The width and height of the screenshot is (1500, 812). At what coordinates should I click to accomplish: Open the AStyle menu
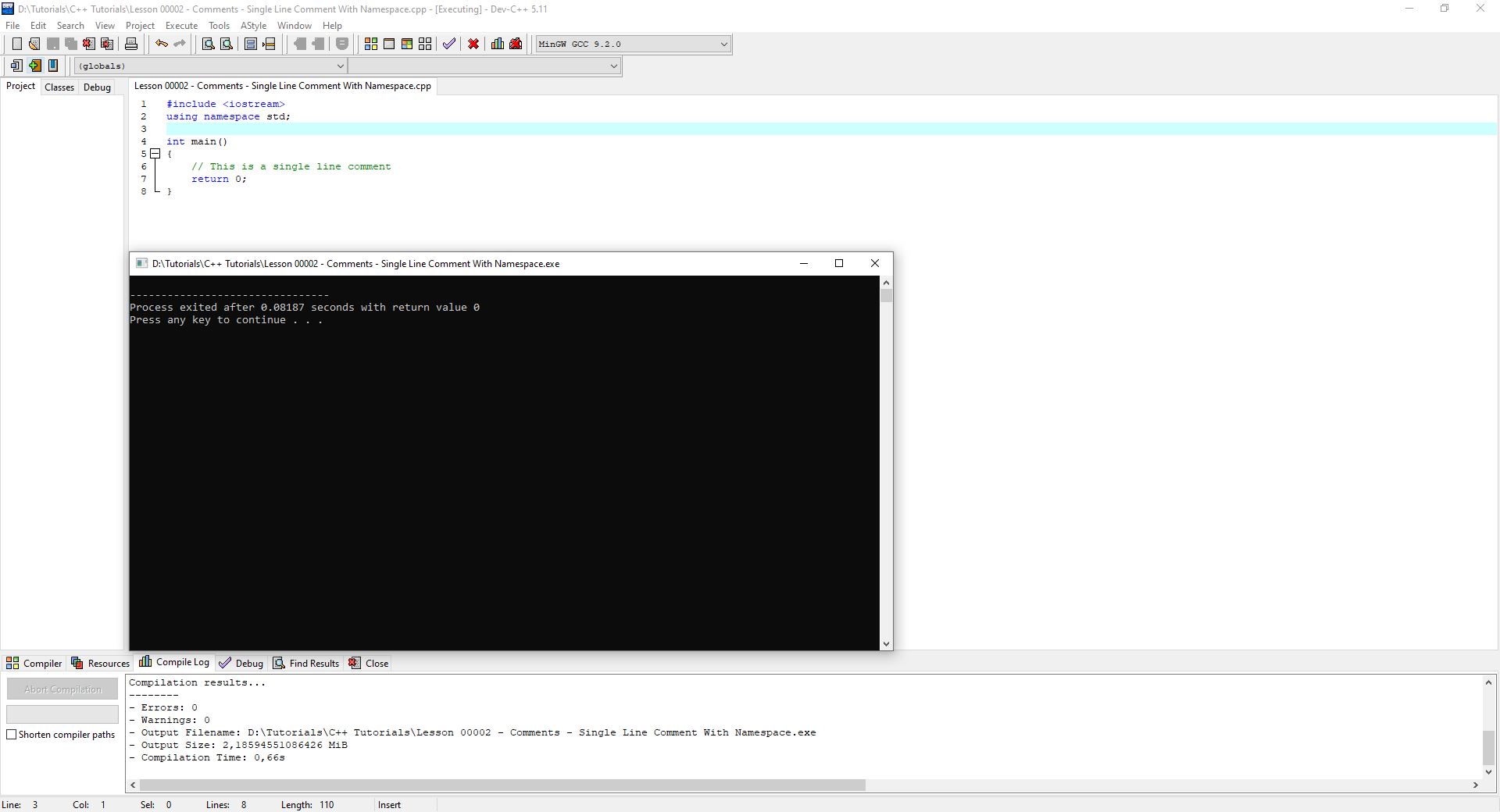point(253,26)
